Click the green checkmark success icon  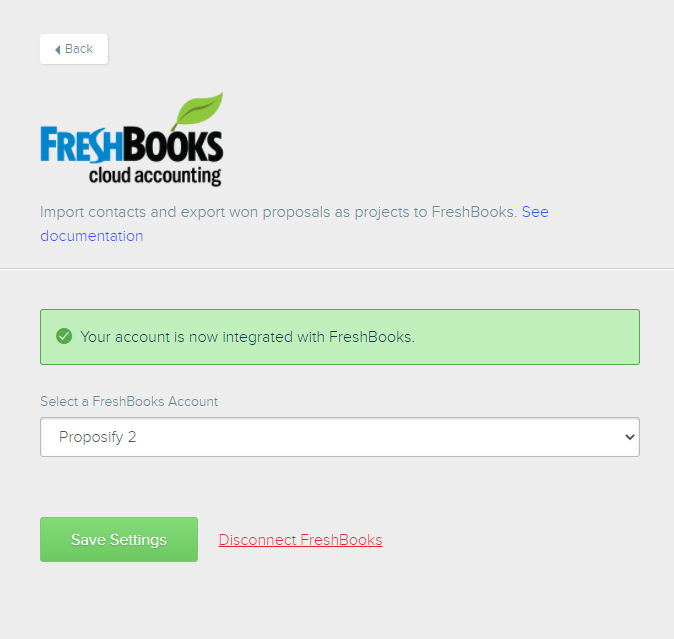tap(64, 336)
